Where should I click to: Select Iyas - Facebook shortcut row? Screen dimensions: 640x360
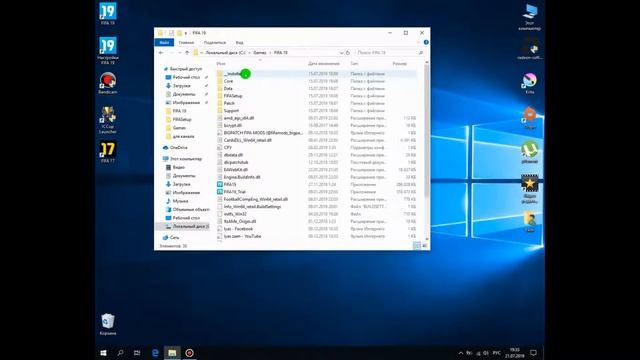pos(316,229)
